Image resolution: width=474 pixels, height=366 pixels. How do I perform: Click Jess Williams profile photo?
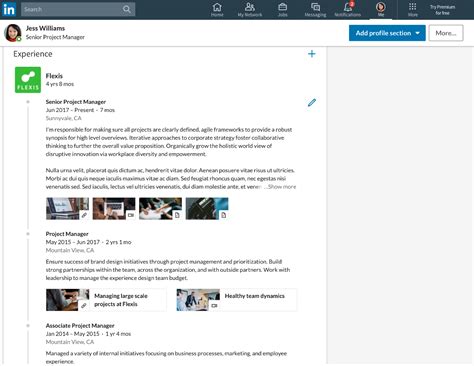[13, 33]
